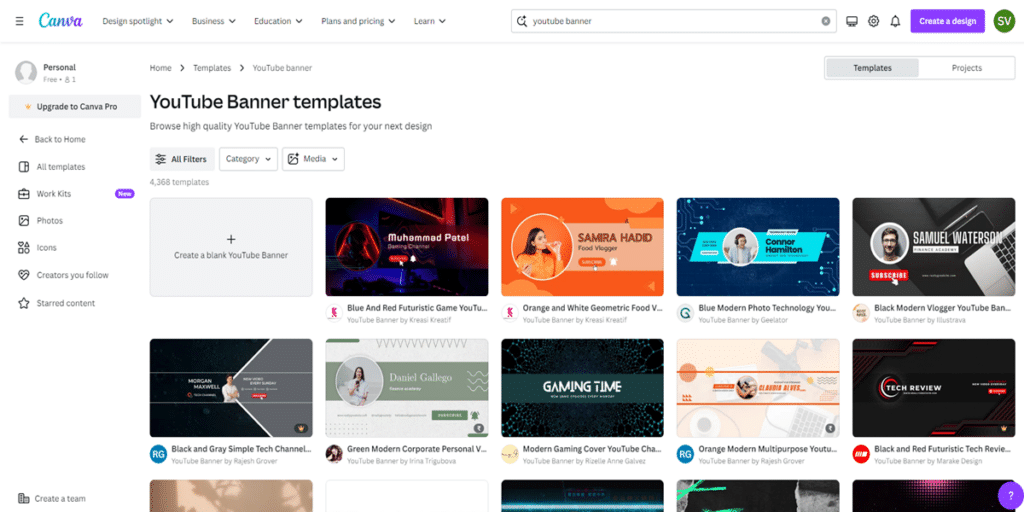Click Upgrade to Canva Pro
Screen dimensions: 1024x512
click(x=75, y=106)
